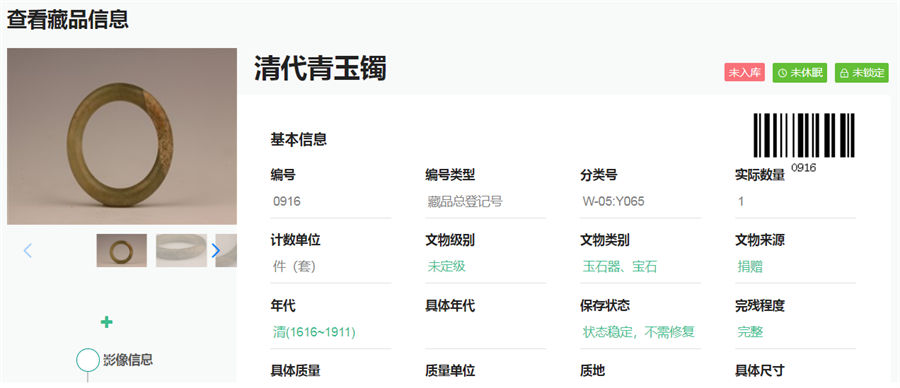Click the 文物来源 value 捐赠
The width and height of the screenshot is (900, 388).
(x=750, y=266)
